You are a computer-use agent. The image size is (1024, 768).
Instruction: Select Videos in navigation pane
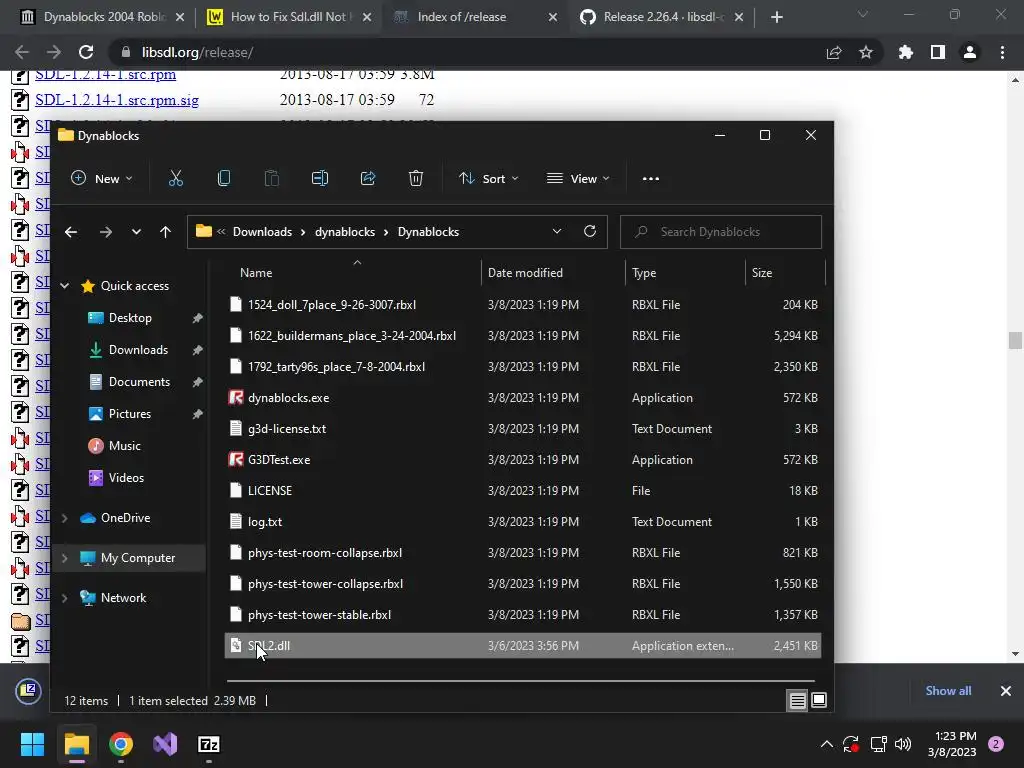coord(126,478)
